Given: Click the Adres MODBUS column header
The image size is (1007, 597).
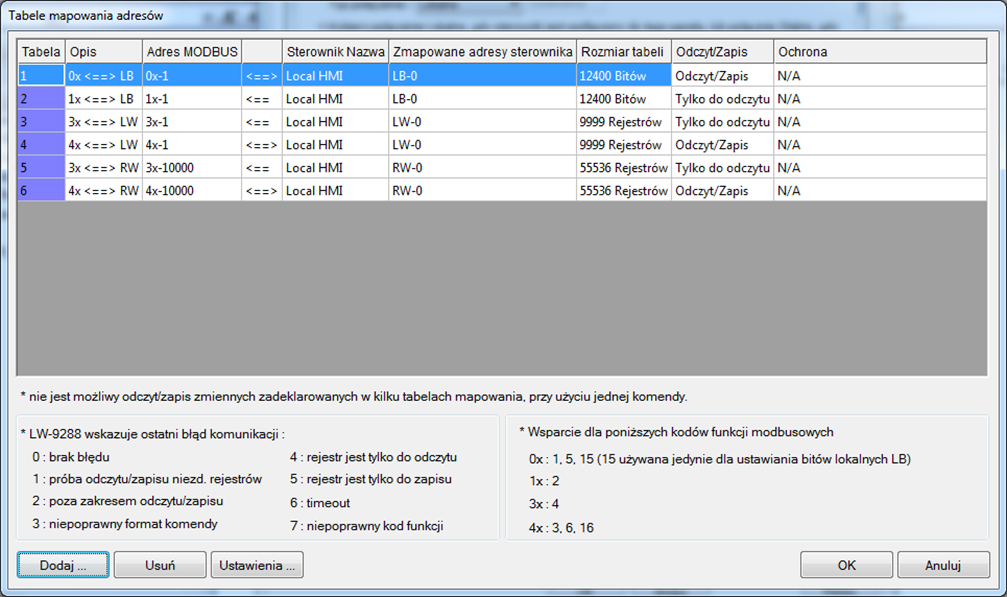Looking at the screenshot, I should coord(192,52).
